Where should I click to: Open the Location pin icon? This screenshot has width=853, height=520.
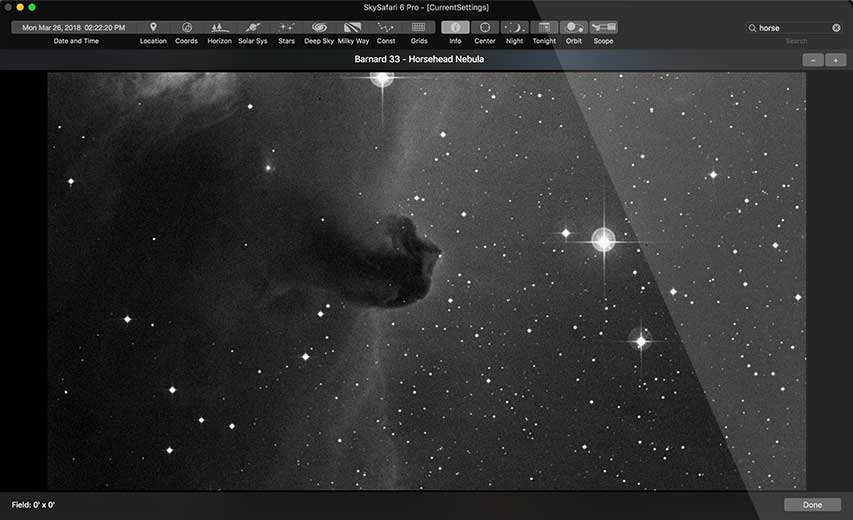tap(153, 27)
